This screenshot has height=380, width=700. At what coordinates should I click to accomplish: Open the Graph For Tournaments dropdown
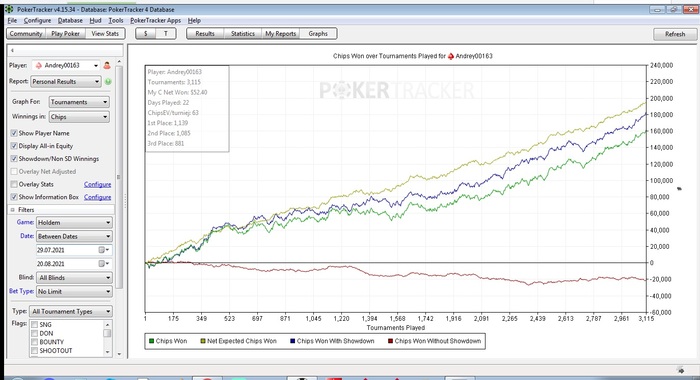click(x=79, y=102)
